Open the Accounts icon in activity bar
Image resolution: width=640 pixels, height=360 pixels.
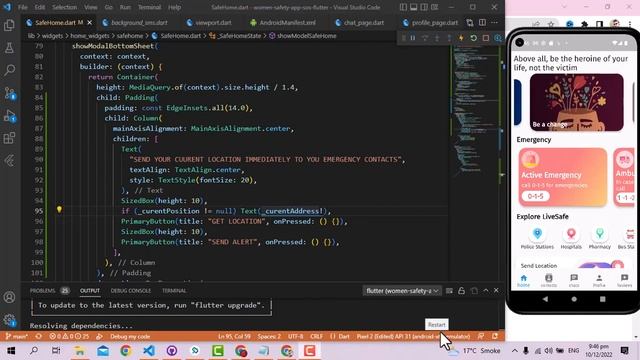(9, 297)
